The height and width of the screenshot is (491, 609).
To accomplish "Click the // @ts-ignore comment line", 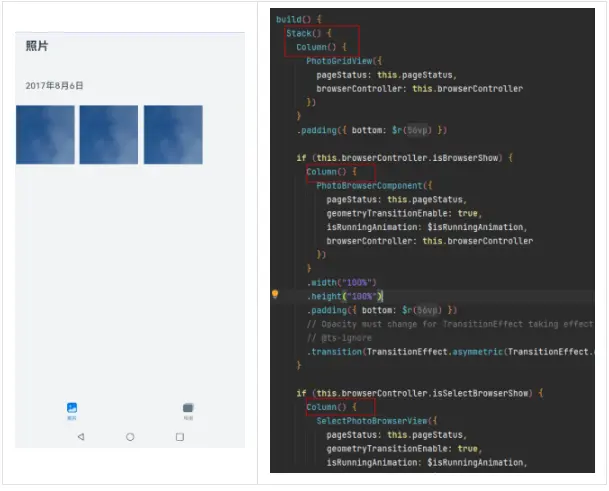I will (339, 338).
